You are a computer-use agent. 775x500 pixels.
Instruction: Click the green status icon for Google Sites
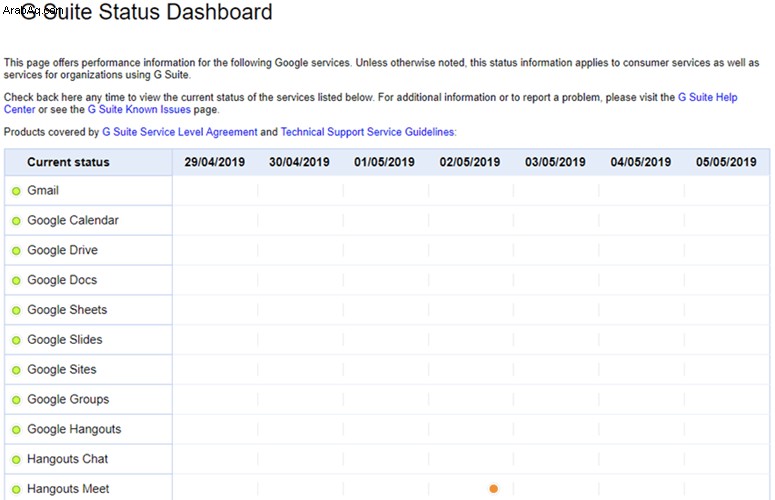click(x=16, y=370)
